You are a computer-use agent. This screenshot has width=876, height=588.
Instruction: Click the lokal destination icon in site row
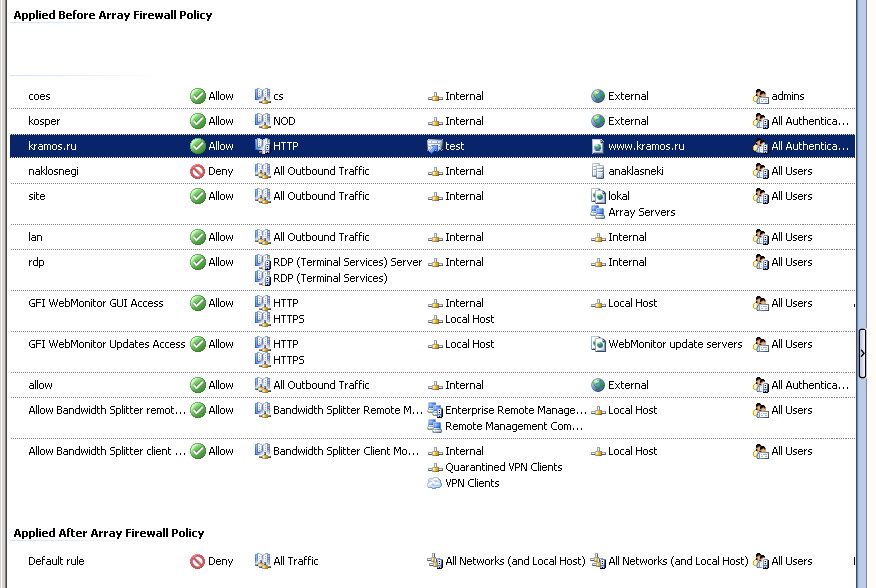tap(598, 196)
